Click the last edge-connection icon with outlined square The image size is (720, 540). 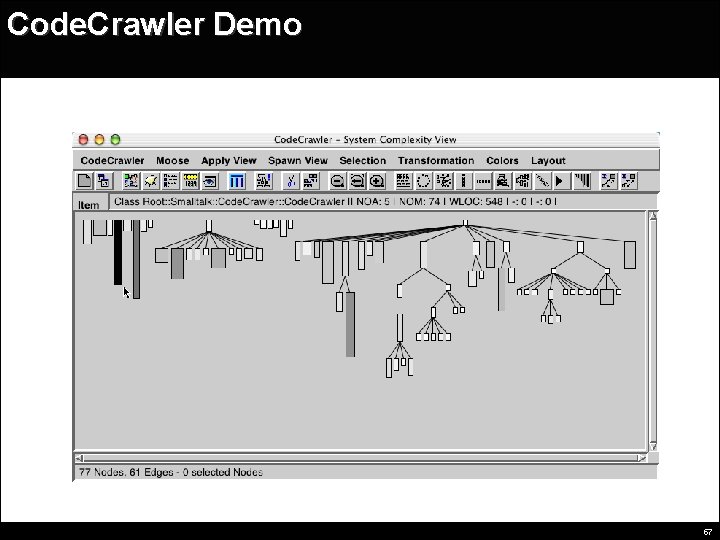coord(629,181)
